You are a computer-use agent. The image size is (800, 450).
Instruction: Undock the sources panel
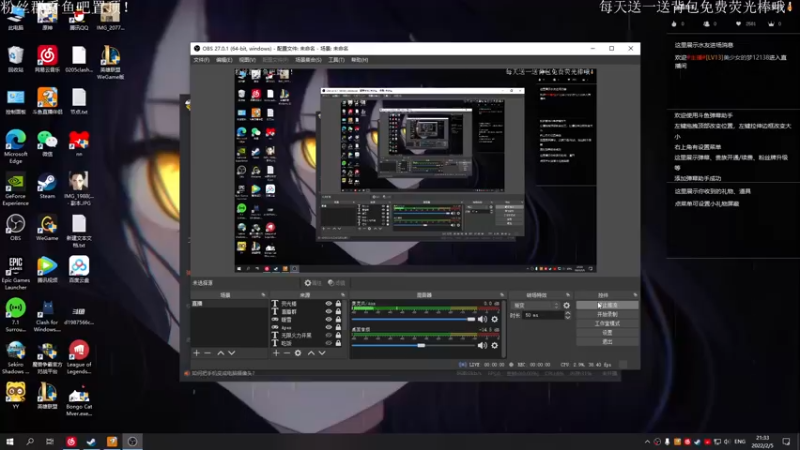tap(342, 295)
